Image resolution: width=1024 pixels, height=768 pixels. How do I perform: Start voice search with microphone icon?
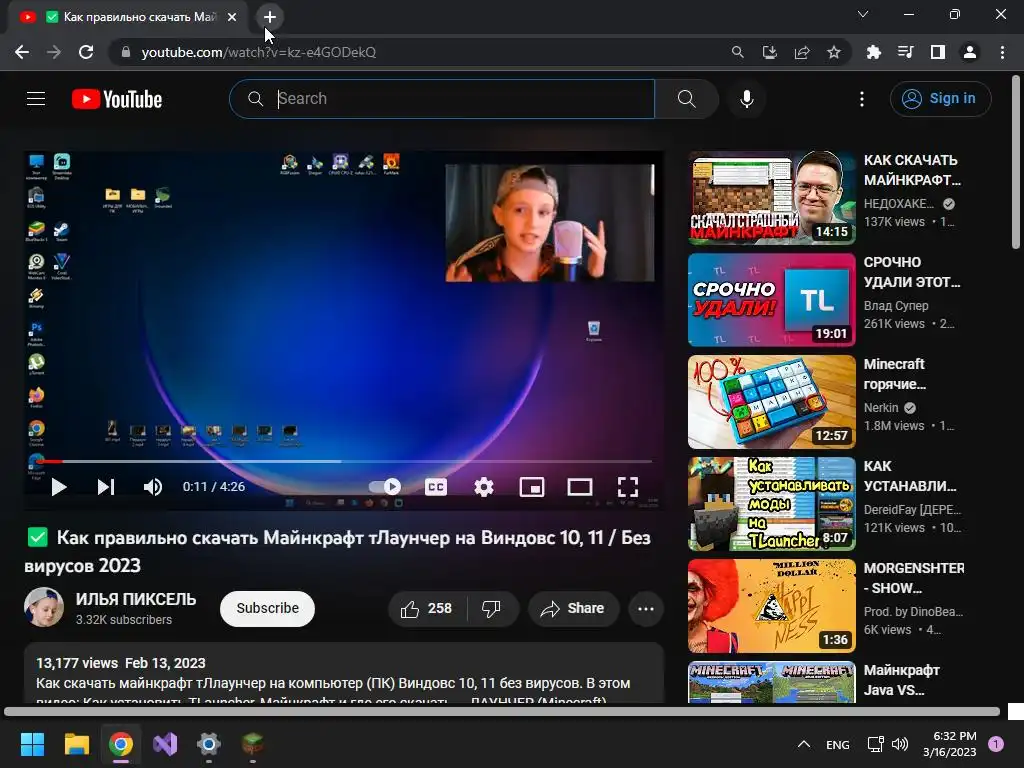746,99
